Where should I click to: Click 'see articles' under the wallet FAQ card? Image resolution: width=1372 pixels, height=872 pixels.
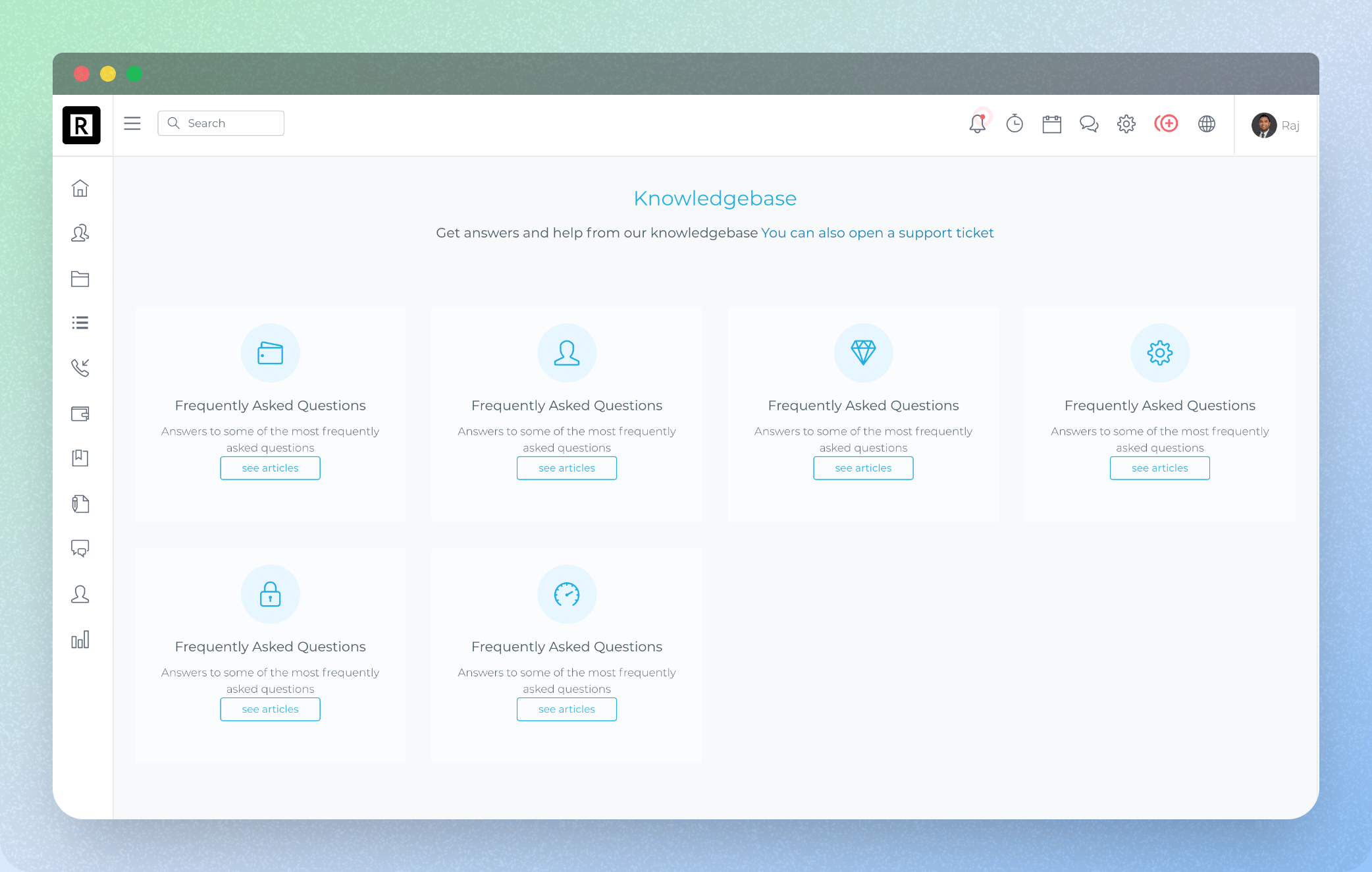270,468
